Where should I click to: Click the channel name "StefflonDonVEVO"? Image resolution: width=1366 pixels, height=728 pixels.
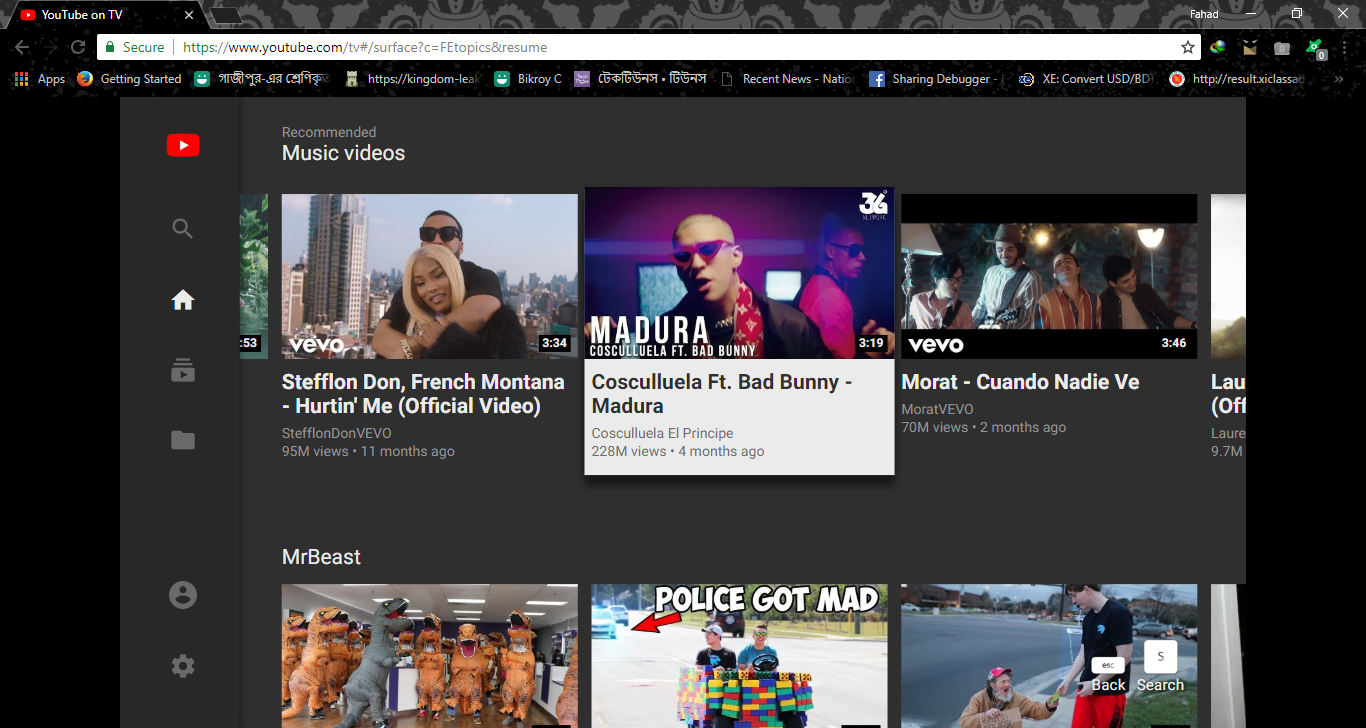coord(337,433)
